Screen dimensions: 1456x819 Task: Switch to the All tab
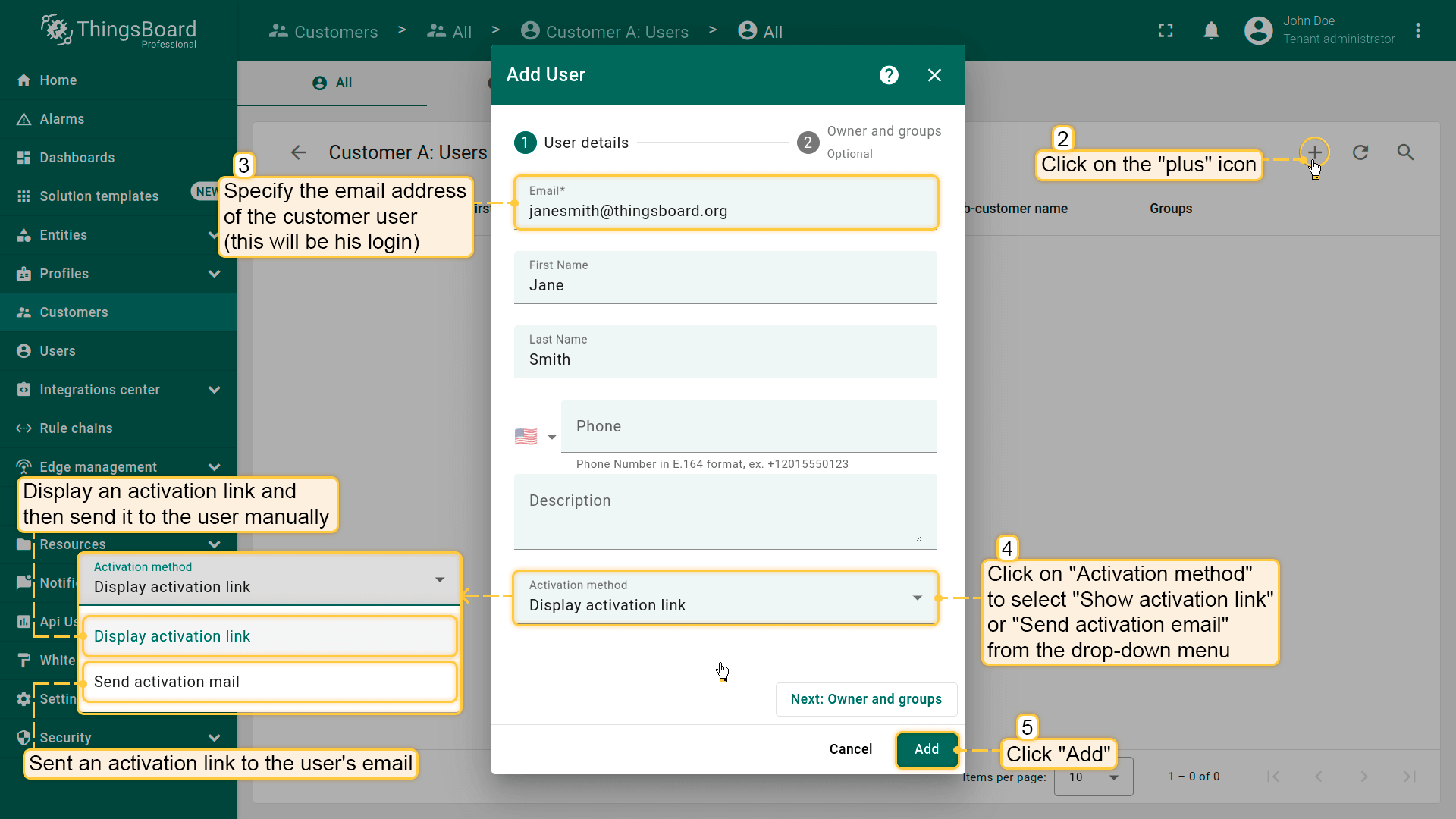point(332,83)
